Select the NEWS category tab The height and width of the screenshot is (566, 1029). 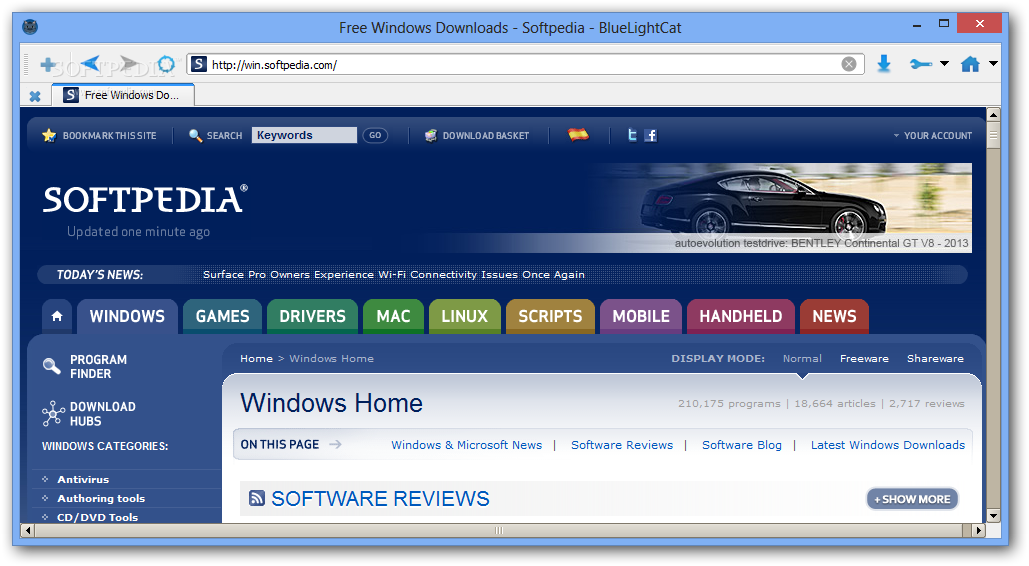click(834, 316)
